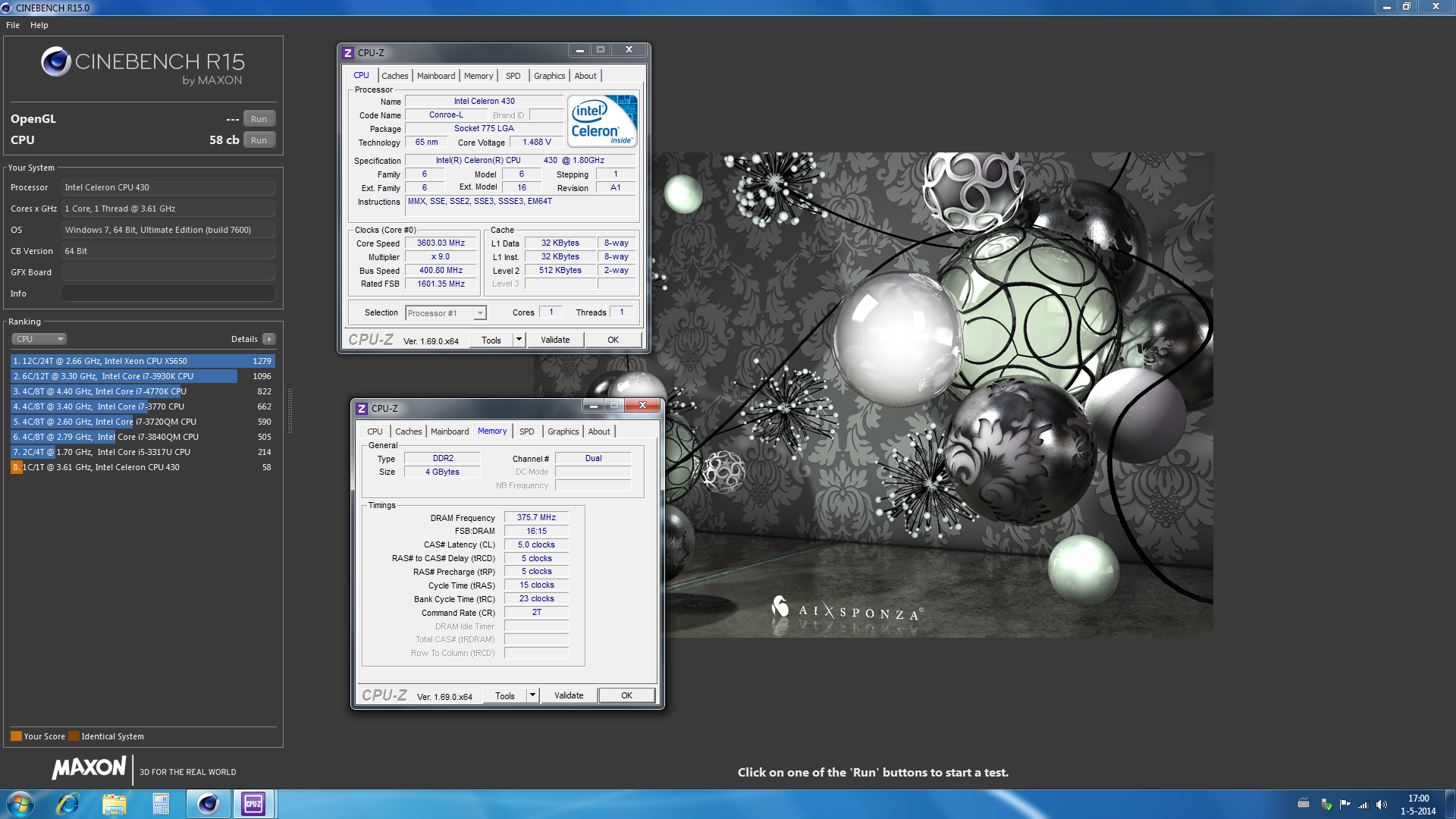Click the Cinebench logo icon in the left panel

56,61
